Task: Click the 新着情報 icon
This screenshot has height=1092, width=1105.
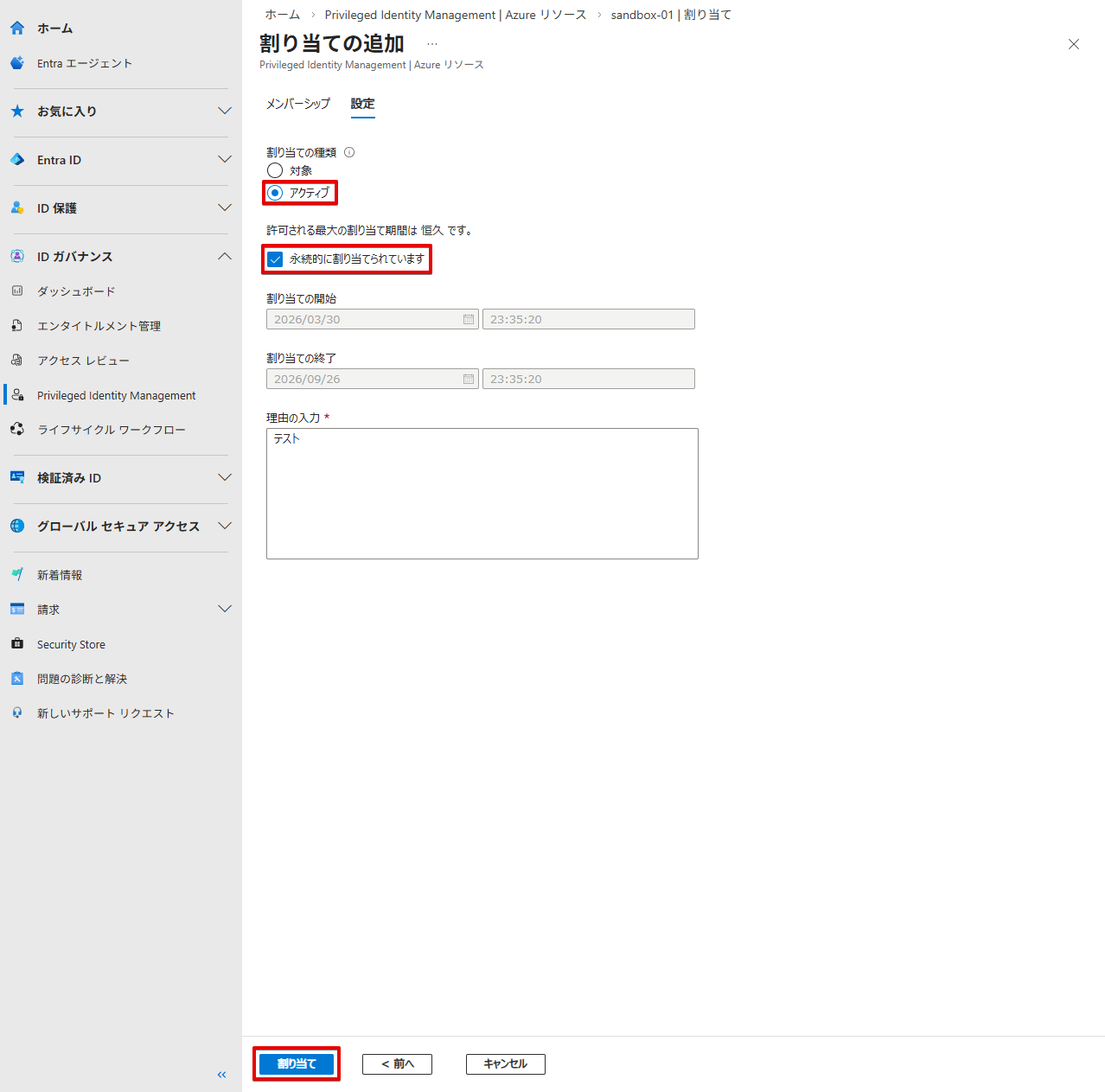Action: click(17, 575)
